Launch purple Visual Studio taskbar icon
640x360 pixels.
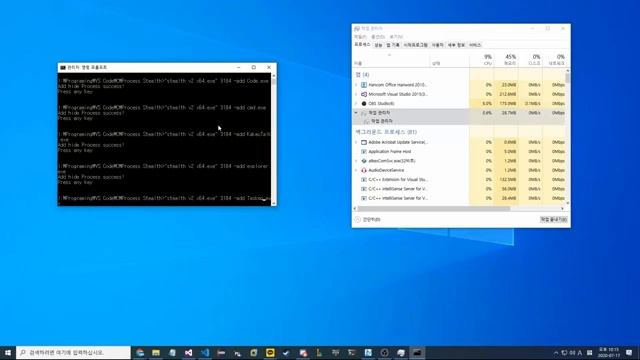(x=188, y=353)
